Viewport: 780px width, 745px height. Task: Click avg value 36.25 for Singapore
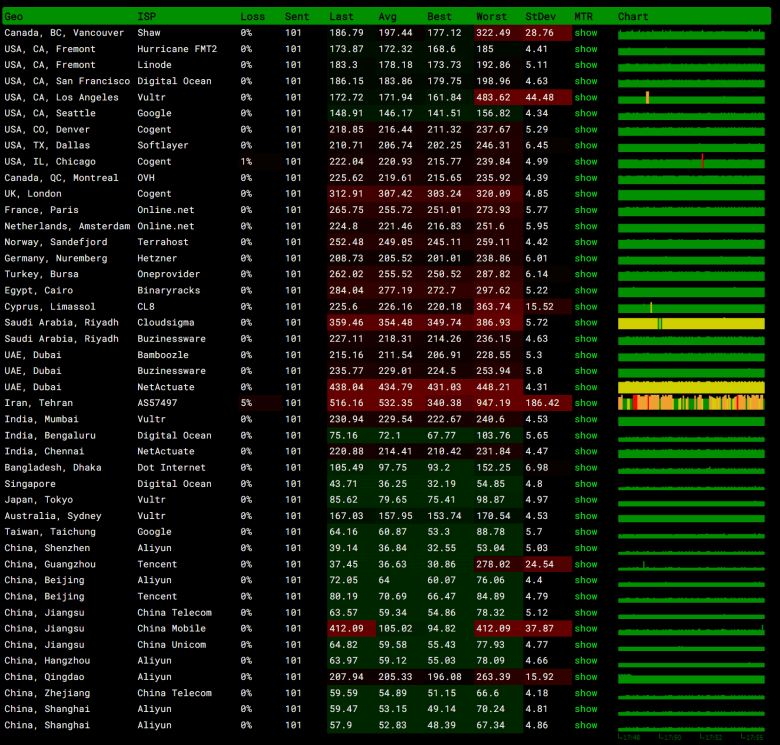[392, 484]
